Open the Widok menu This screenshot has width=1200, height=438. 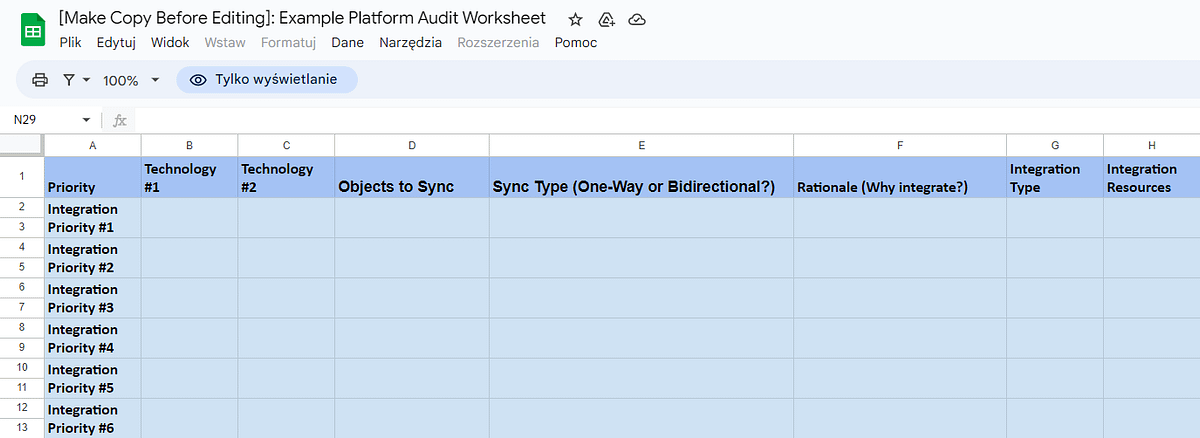170,43
